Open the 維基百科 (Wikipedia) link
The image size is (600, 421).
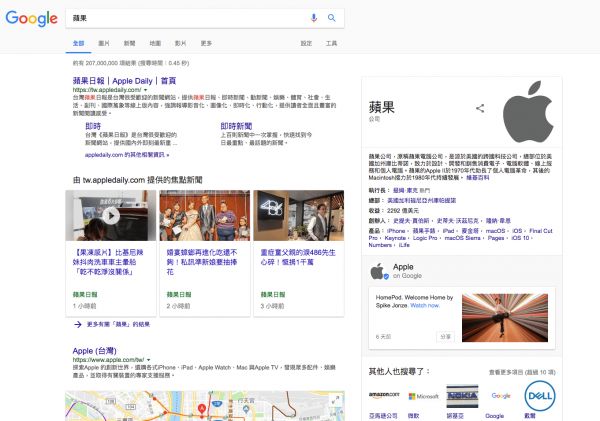[478, 178]
